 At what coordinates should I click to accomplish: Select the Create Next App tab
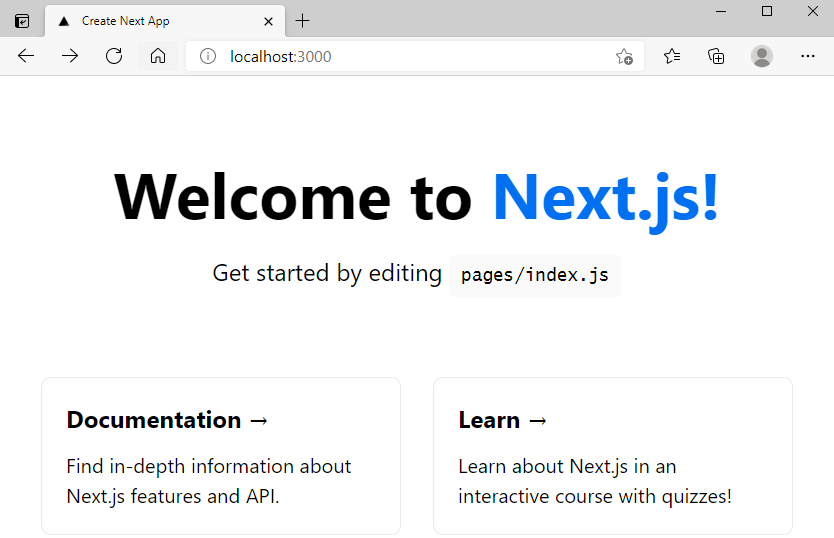click(165, 21)
